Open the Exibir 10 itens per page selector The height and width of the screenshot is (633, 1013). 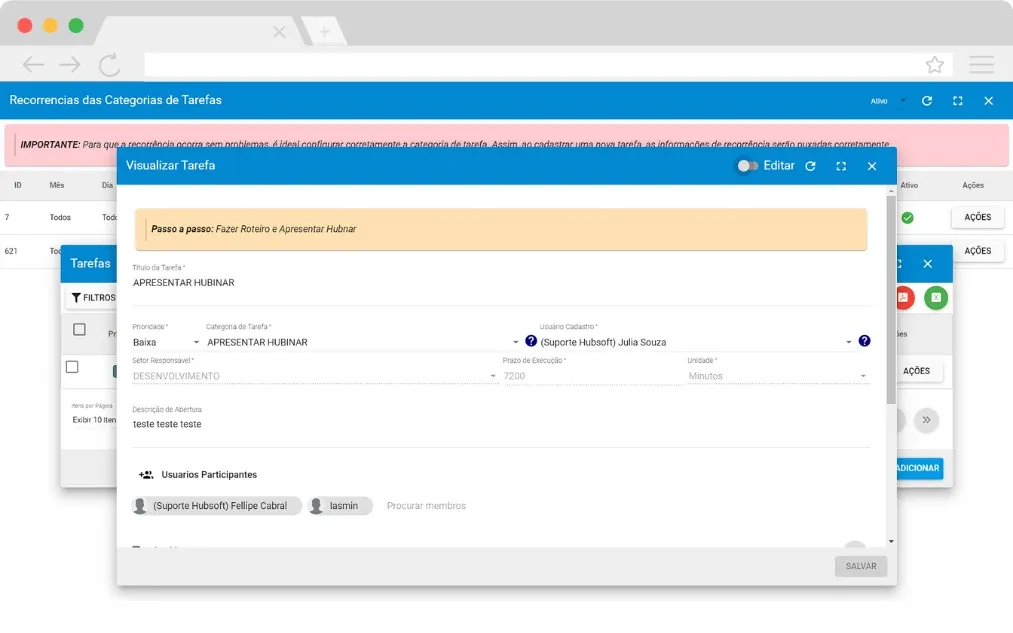coord(94,420)
